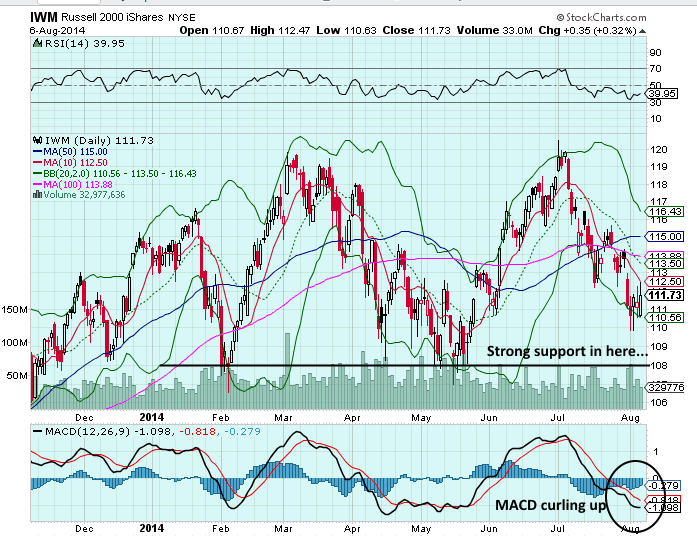This screenshot has height=537, width=697.
Task: Click the boxed lower band label 110.56
Action: pos(665,317)
